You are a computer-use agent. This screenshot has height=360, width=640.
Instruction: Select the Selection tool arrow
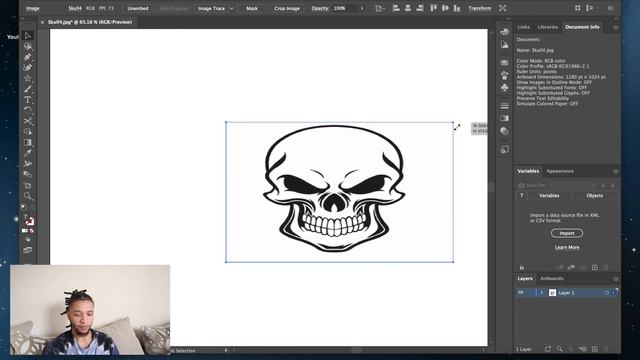[27, 36]
